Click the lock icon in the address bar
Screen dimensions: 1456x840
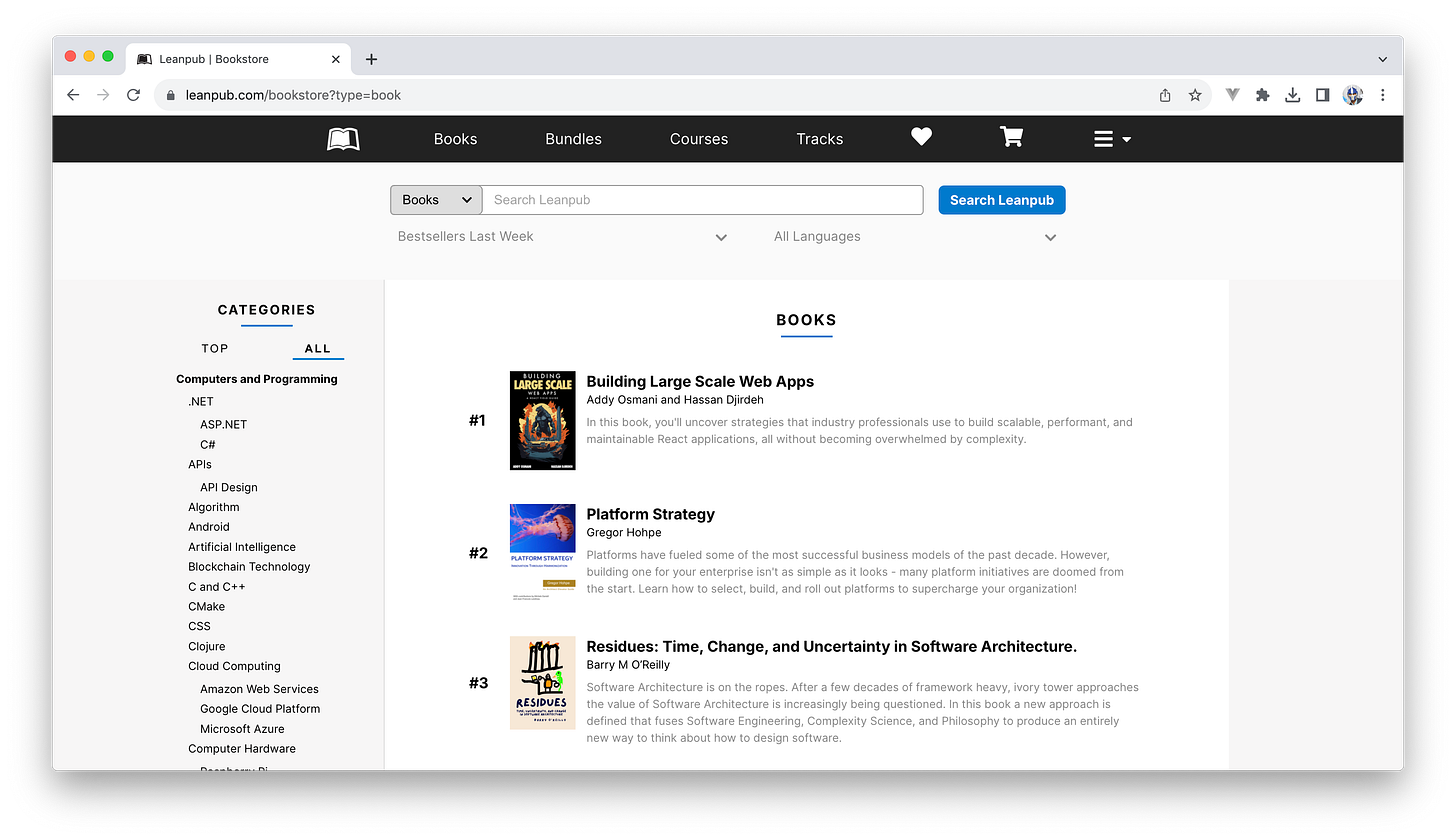(170, 95)
